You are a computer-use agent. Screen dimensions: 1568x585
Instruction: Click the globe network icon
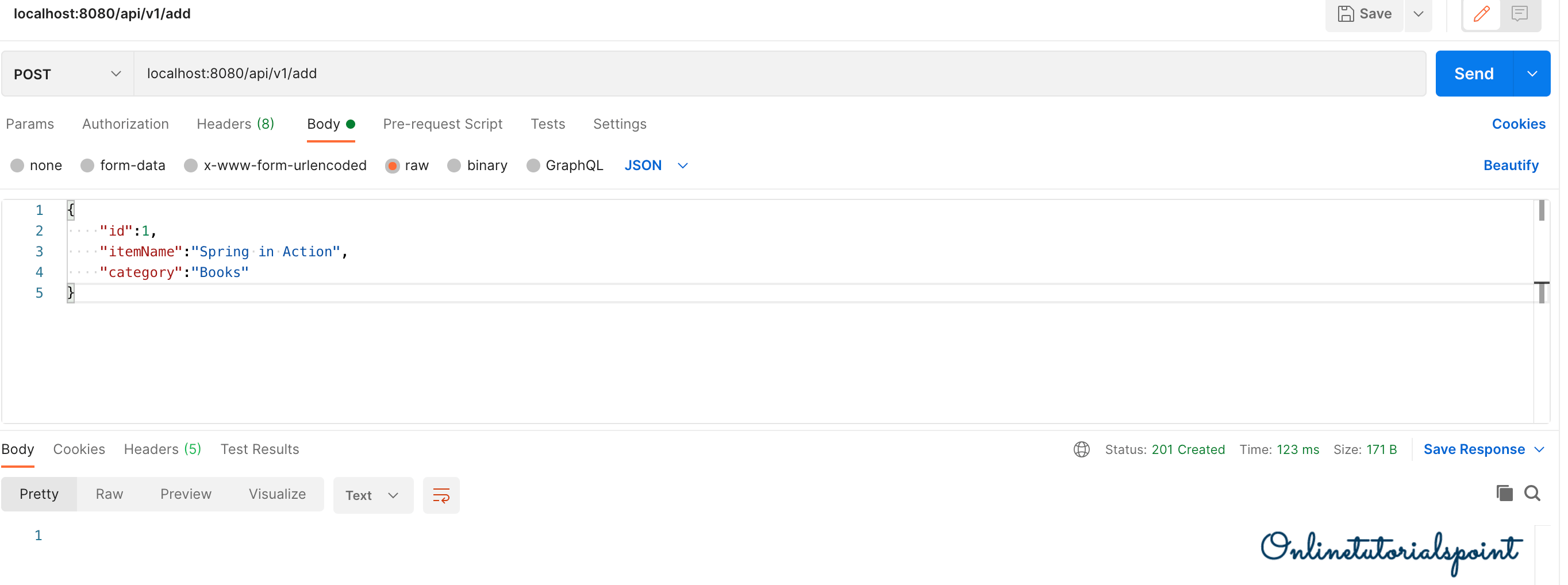[1081, 449]
